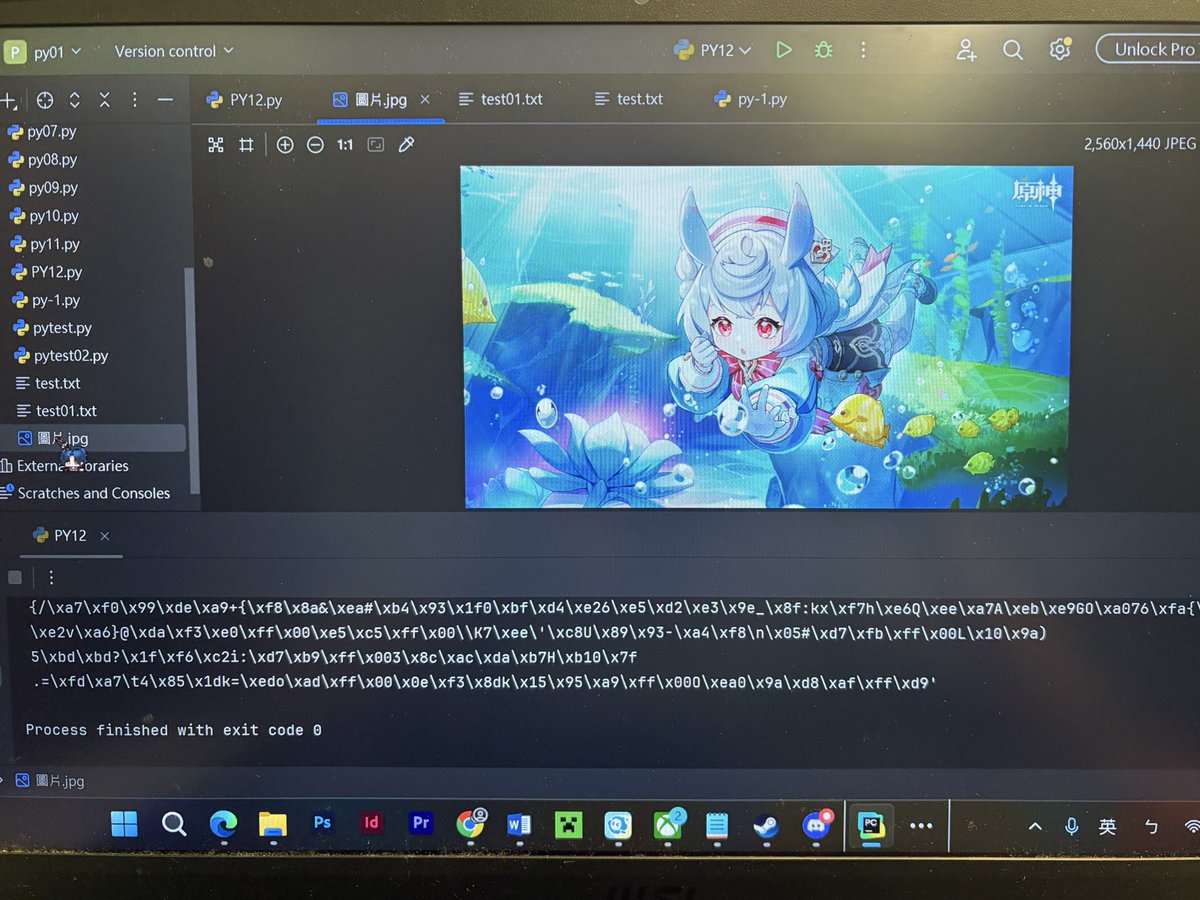
Task: Select test01.txt in project tree
Action: [57, 411]
